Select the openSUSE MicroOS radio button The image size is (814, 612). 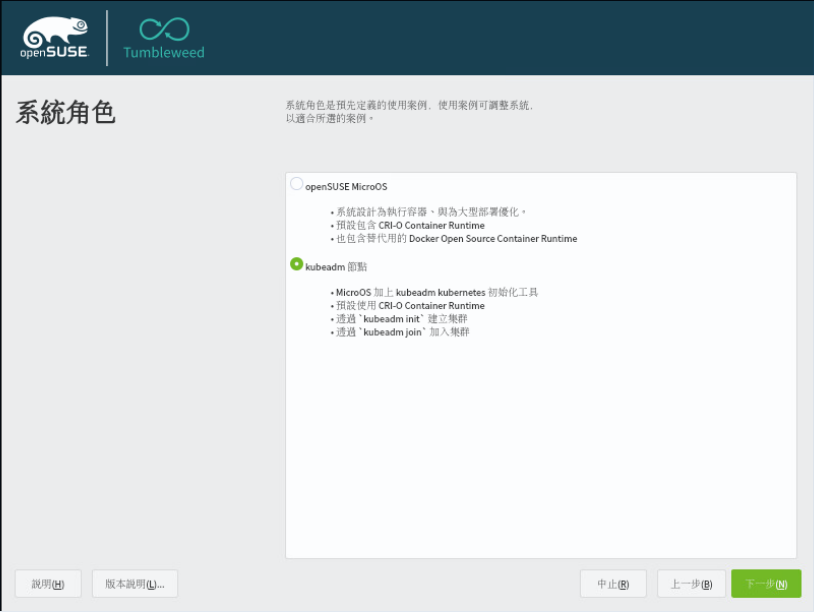pyautogui.click(x=296, y=184)
